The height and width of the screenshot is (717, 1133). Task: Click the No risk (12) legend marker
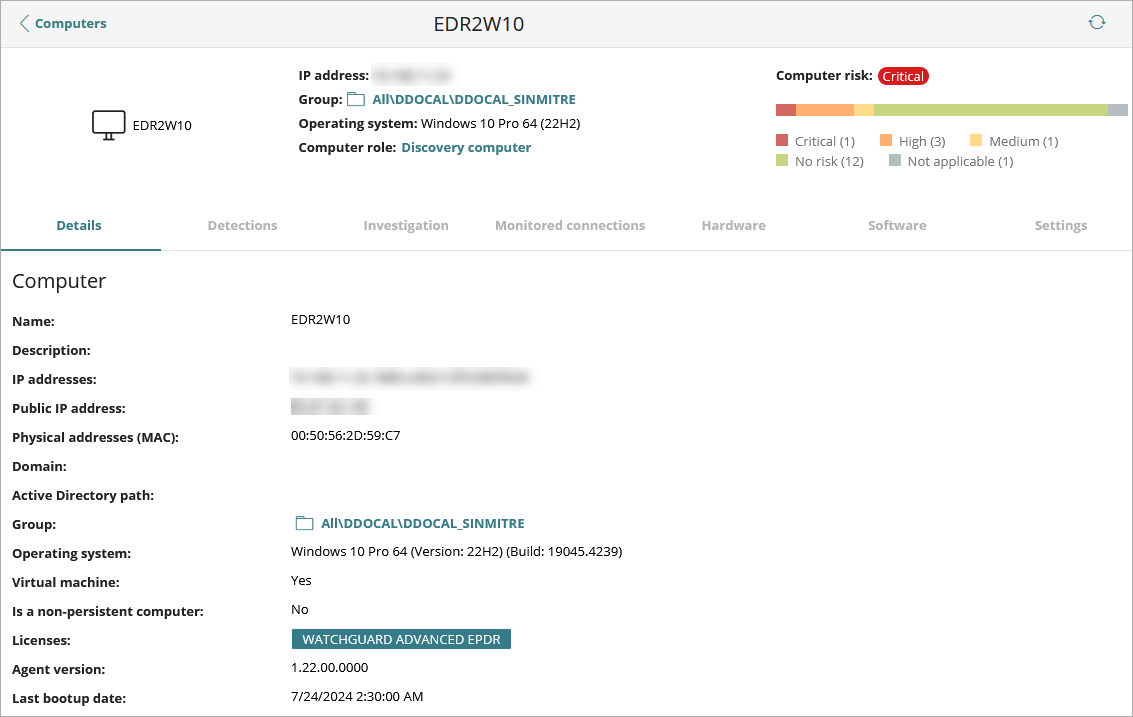pyautogui.click(x=782, y=161)
